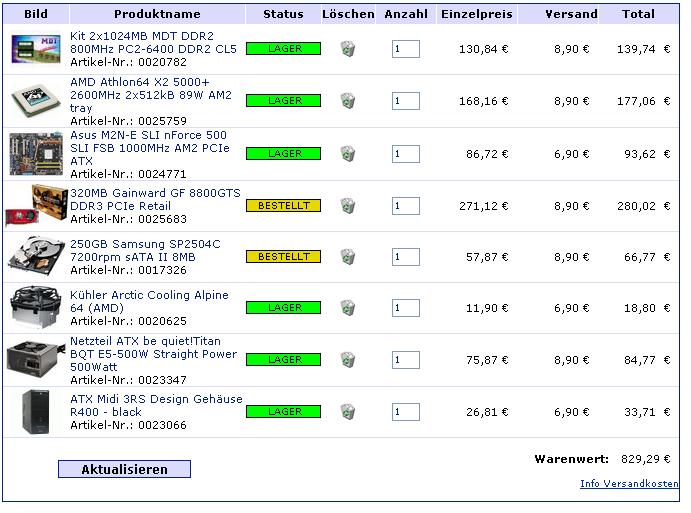This screenshot has width=691, height=513.
Task: Click the 168,16 € unit price
Action: pos(483,101)
